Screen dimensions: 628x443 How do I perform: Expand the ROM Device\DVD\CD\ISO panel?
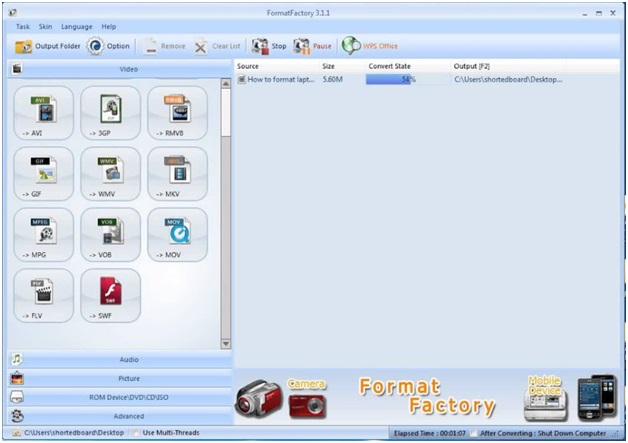point(120,397)
